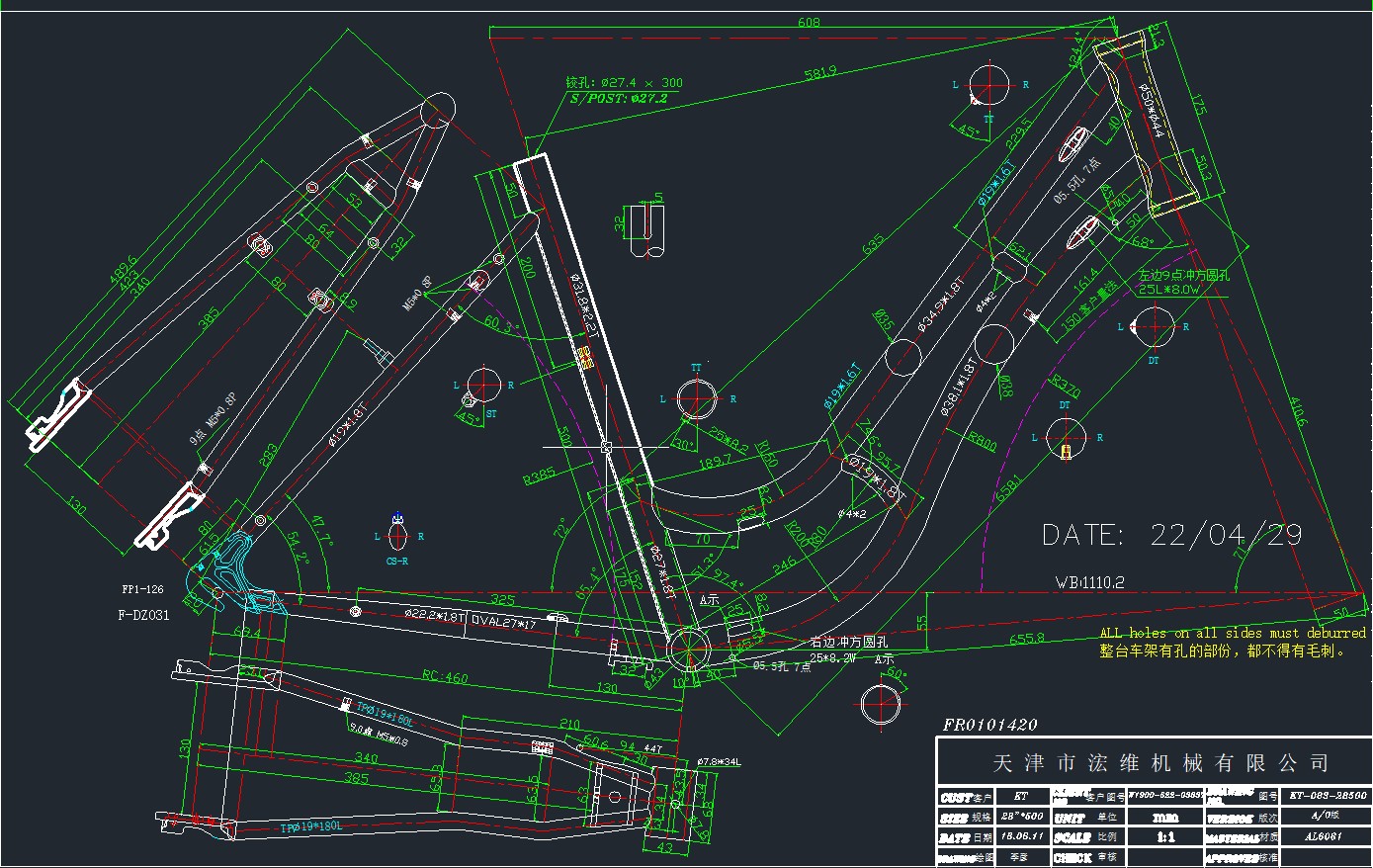Screen dimensions: 1373x868
Task: Click the 1:1 scale value cell
Action: tap(1166, 836)
